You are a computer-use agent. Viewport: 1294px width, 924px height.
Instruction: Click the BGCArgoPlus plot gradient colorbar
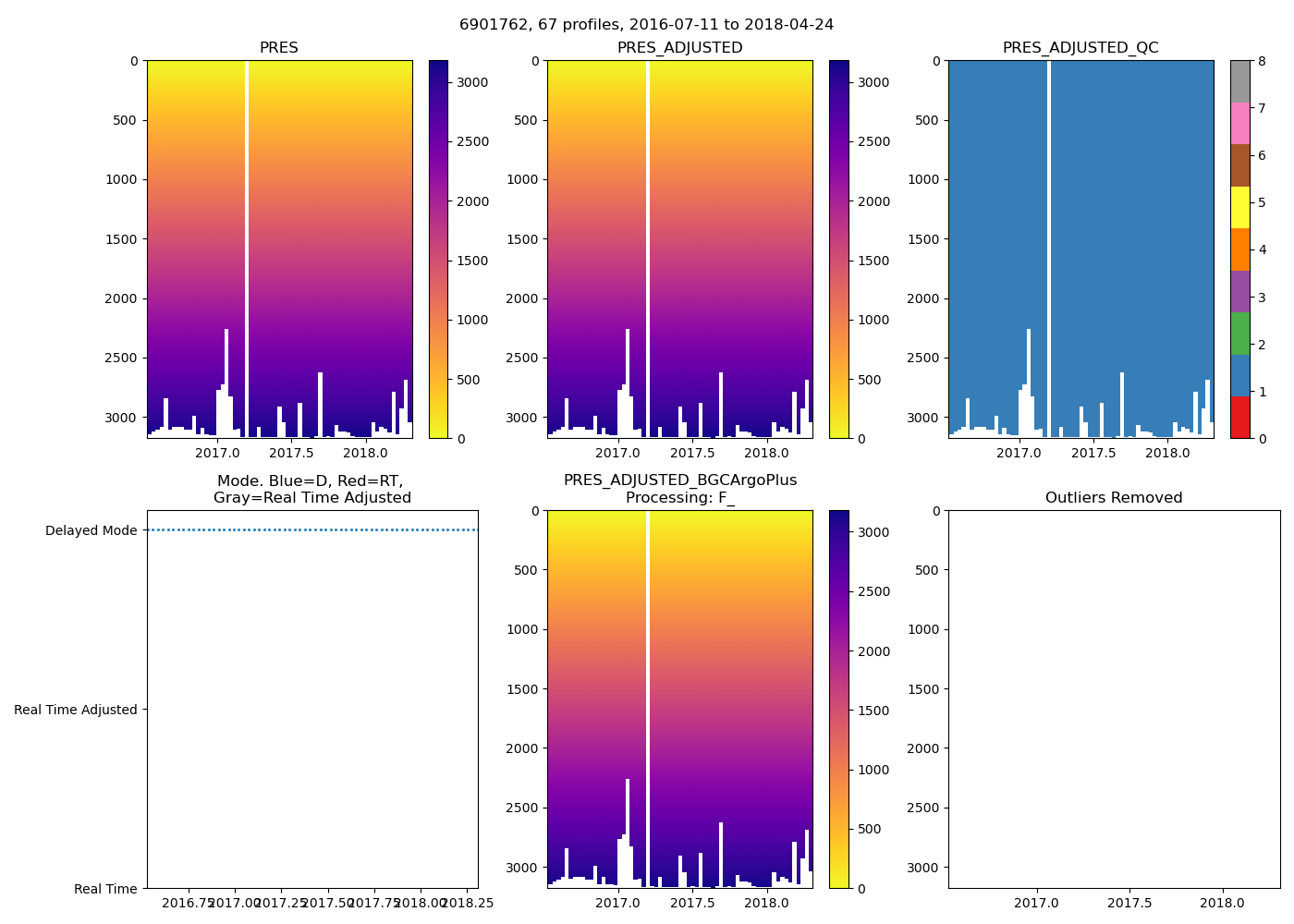click(x=839, y=699)
